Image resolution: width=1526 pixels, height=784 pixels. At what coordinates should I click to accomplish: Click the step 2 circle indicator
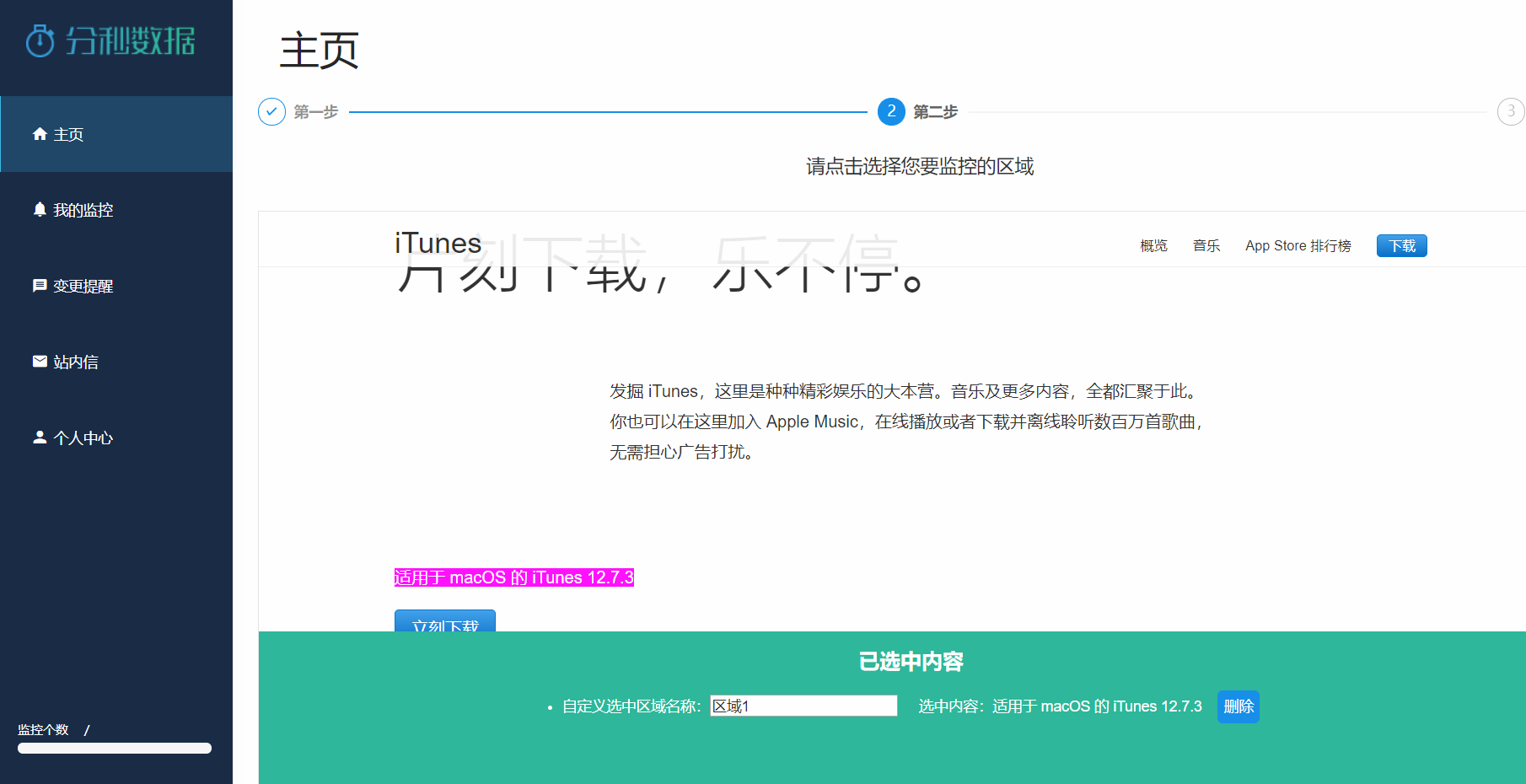pos(891,111)
